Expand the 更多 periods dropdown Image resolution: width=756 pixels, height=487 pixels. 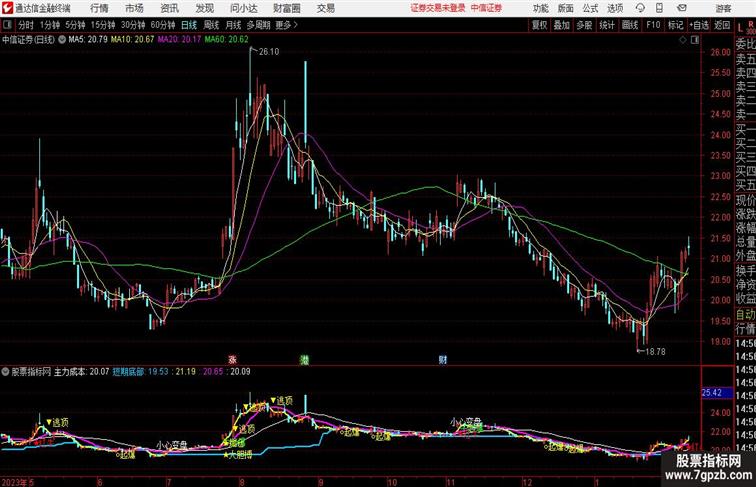coord(286,25)
